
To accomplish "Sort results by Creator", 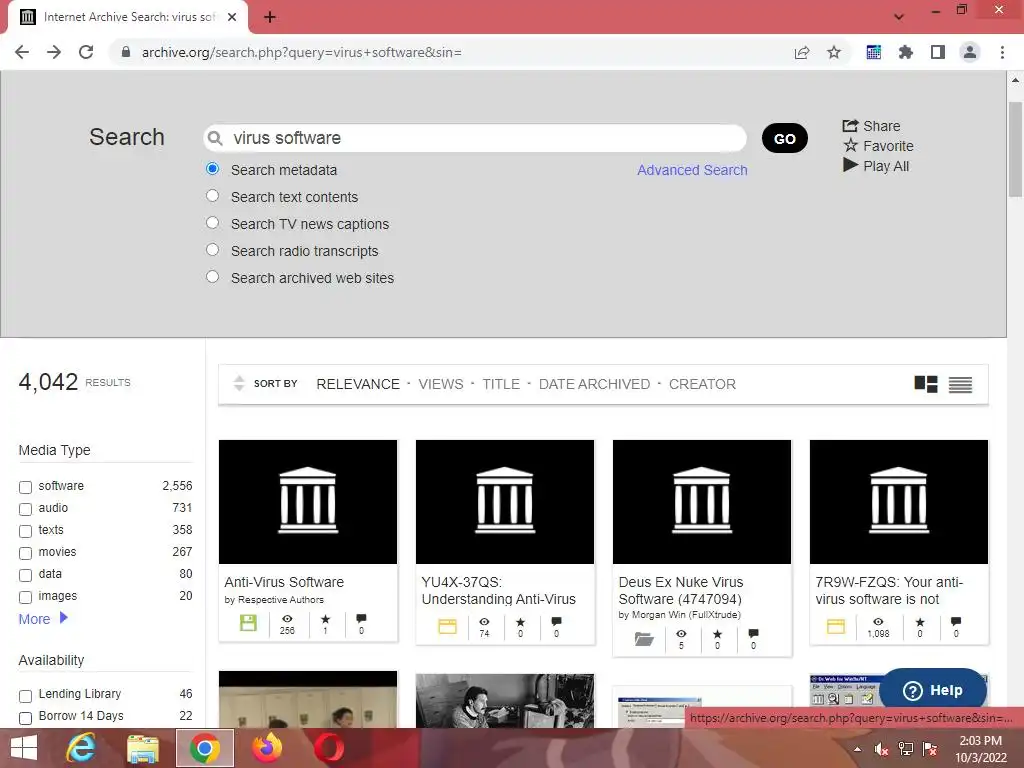I will click(702, 384).
